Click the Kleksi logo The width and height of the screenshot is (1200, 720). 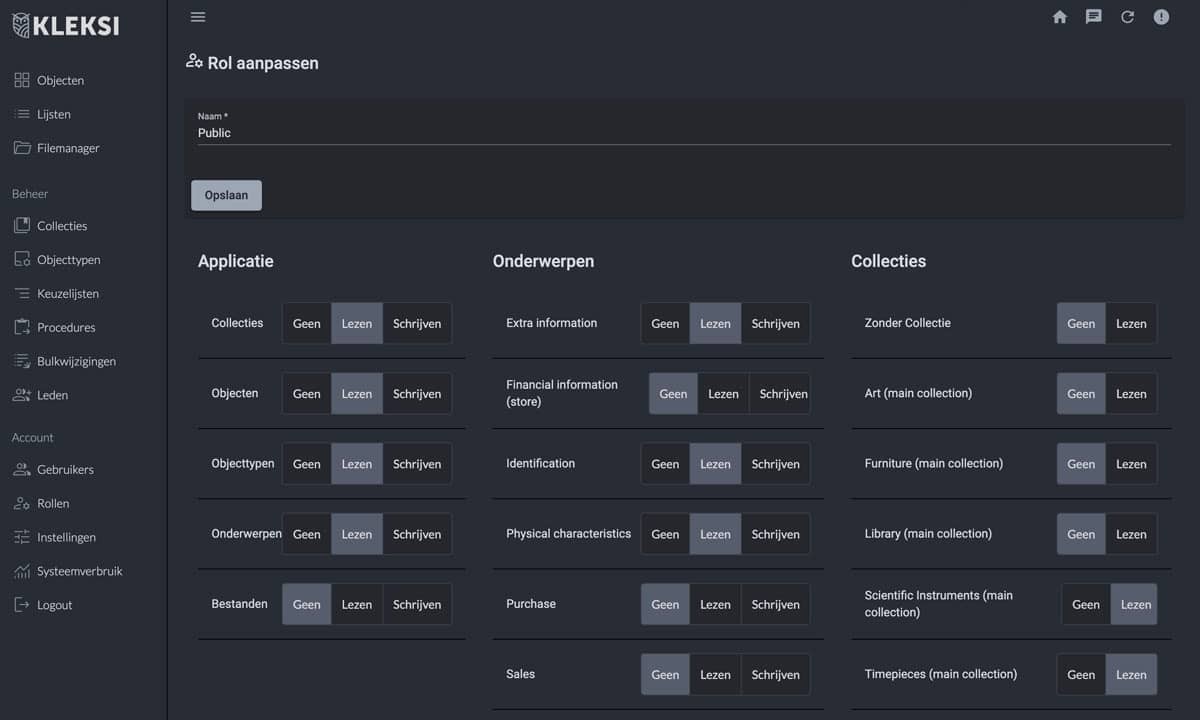[x=66, y=26]
